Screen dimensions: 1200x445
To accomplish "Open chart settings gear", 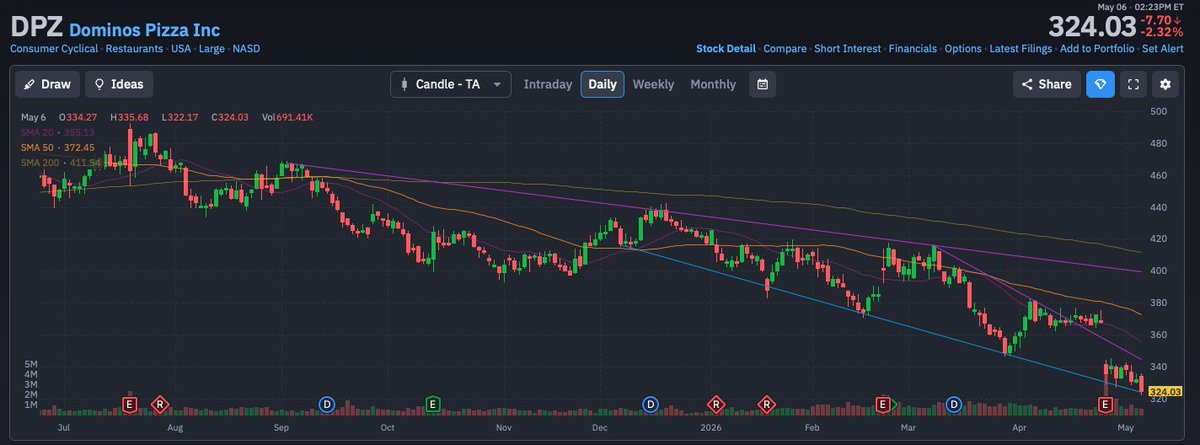I will click(1166, 85).
